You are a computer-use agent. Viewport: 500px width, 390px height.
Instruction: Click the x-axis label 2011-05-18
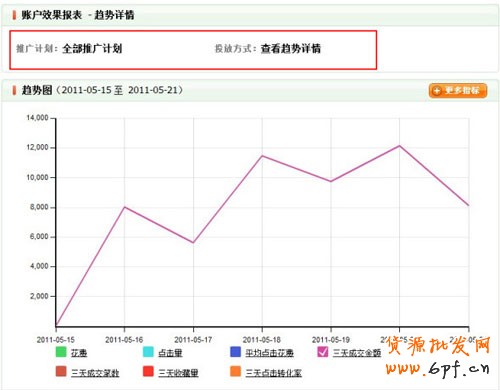click(x=262, y=340)
